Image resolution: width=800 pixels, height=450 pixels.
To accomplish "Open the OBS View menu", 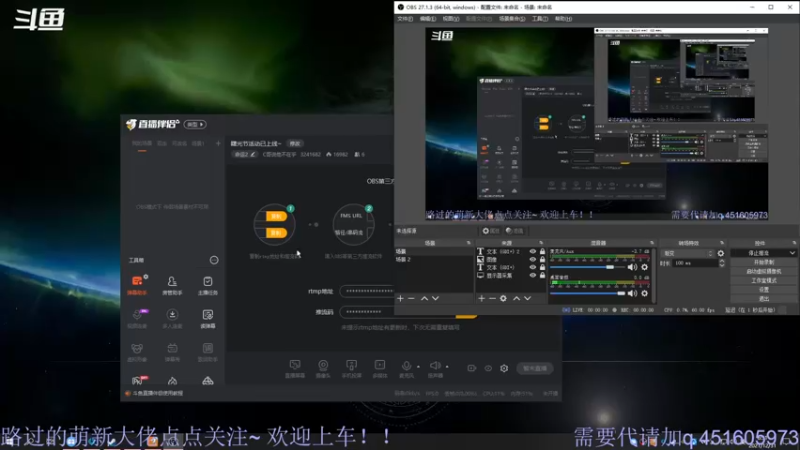I will pyautogui.click(x=451, y=19).
